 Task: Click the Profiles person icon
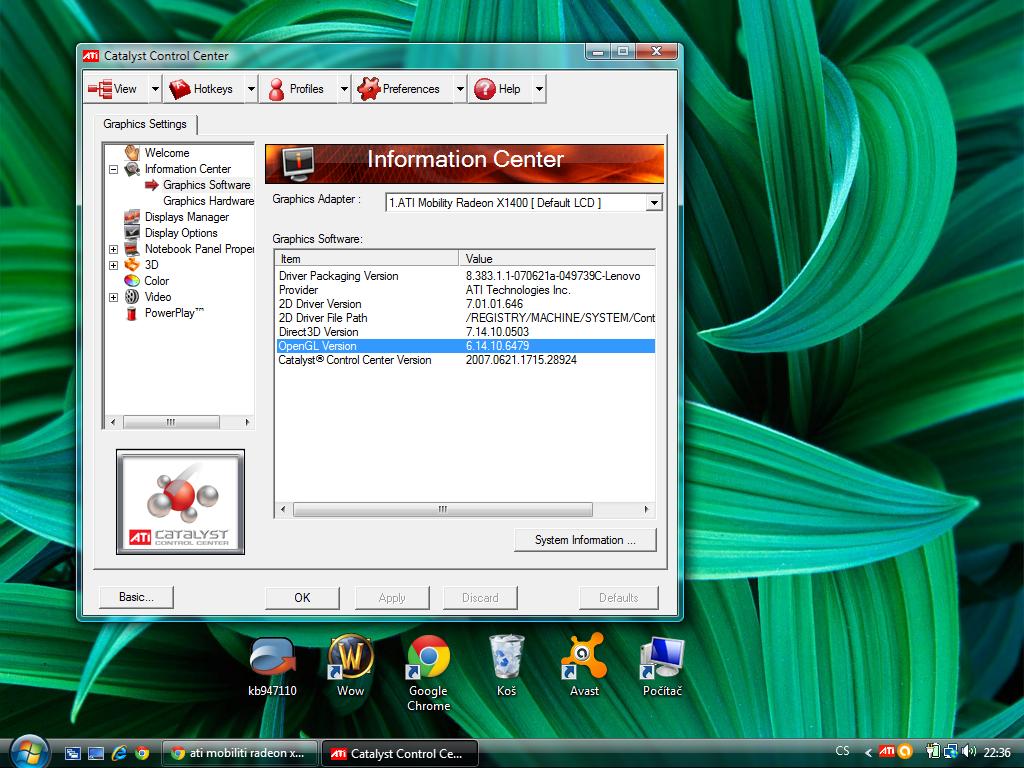click(x=277, y=89)
